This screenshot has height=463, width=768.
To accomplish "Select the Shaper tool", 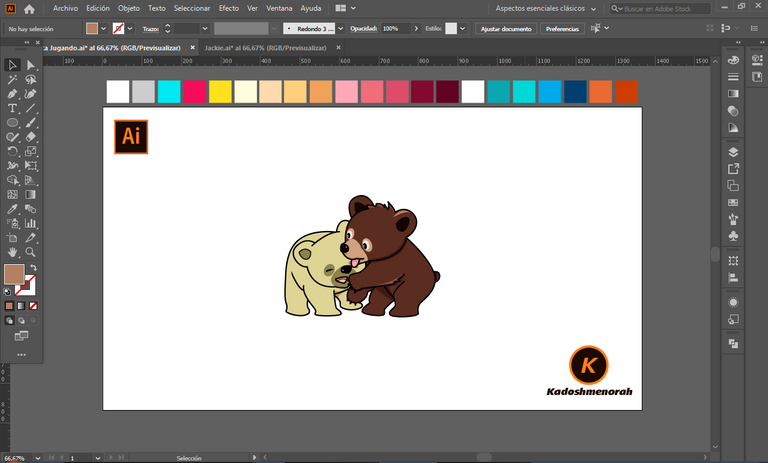I will click(x=12, y=137).
